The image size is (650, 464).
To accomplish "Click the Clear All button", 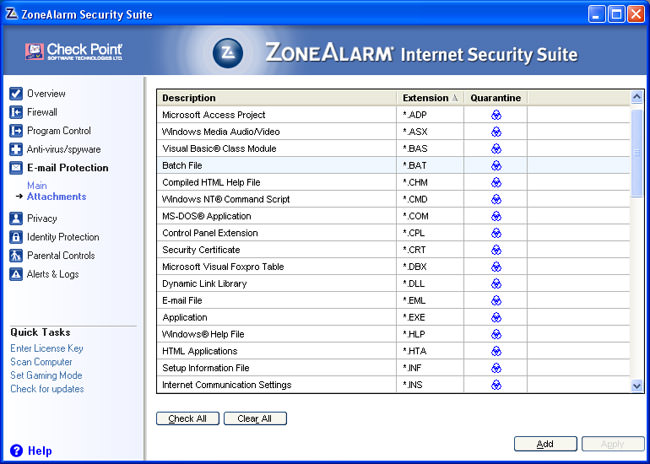I will [255, 418].
